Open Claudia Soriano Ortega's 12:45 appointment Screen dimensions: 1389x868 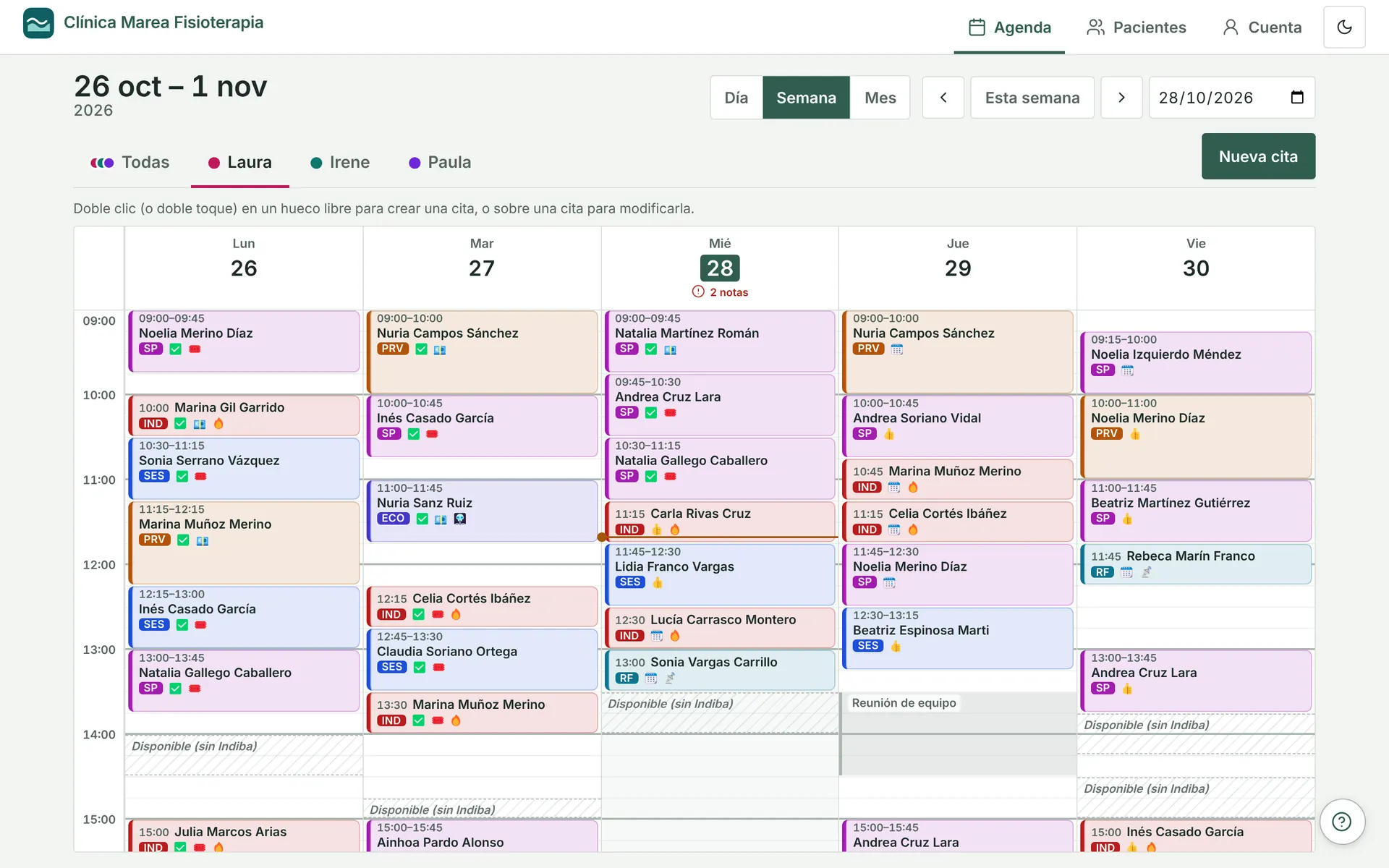pos(483,660)
